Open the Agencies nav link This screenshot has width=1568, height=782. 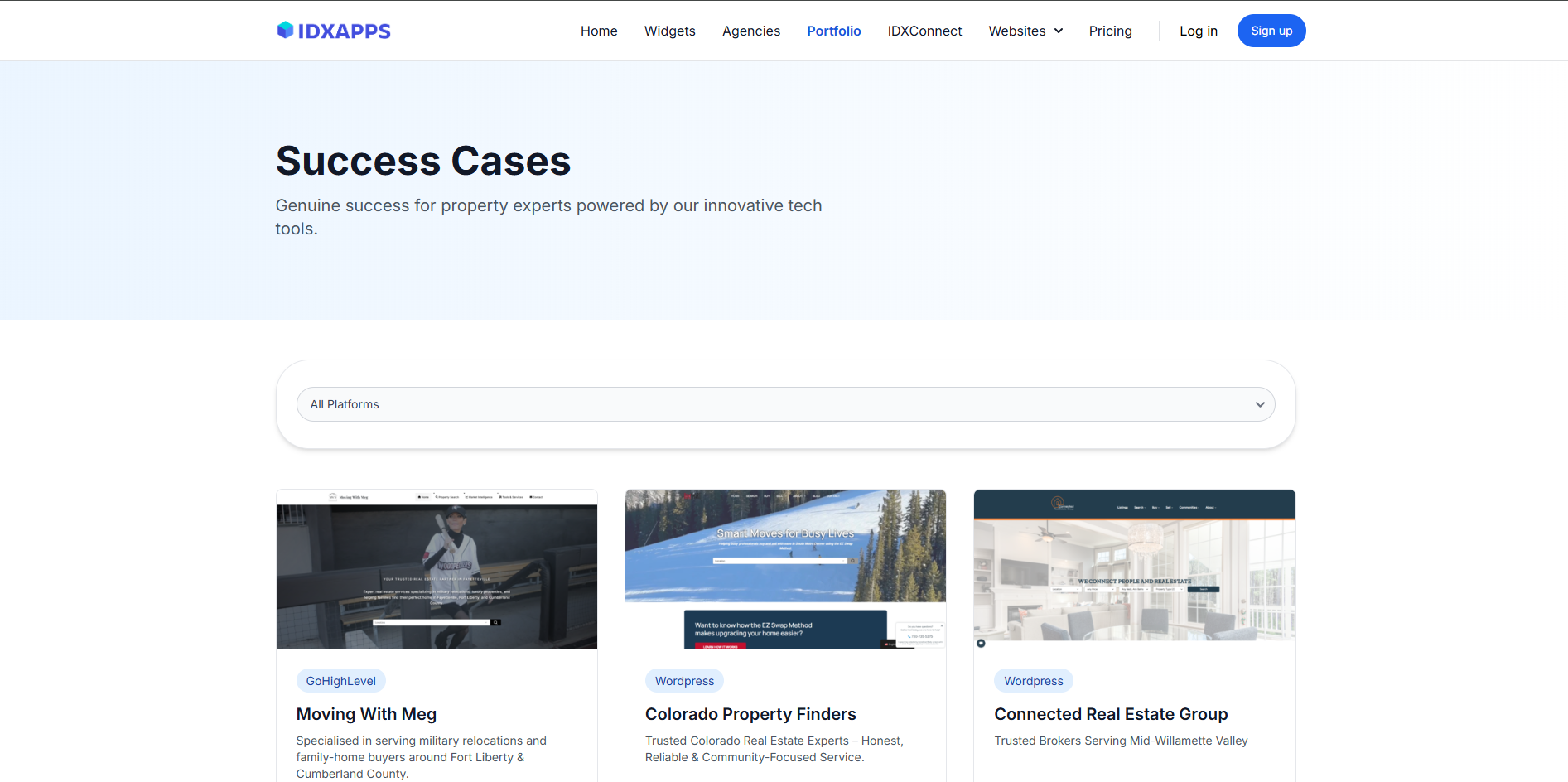tap(751, 31)
